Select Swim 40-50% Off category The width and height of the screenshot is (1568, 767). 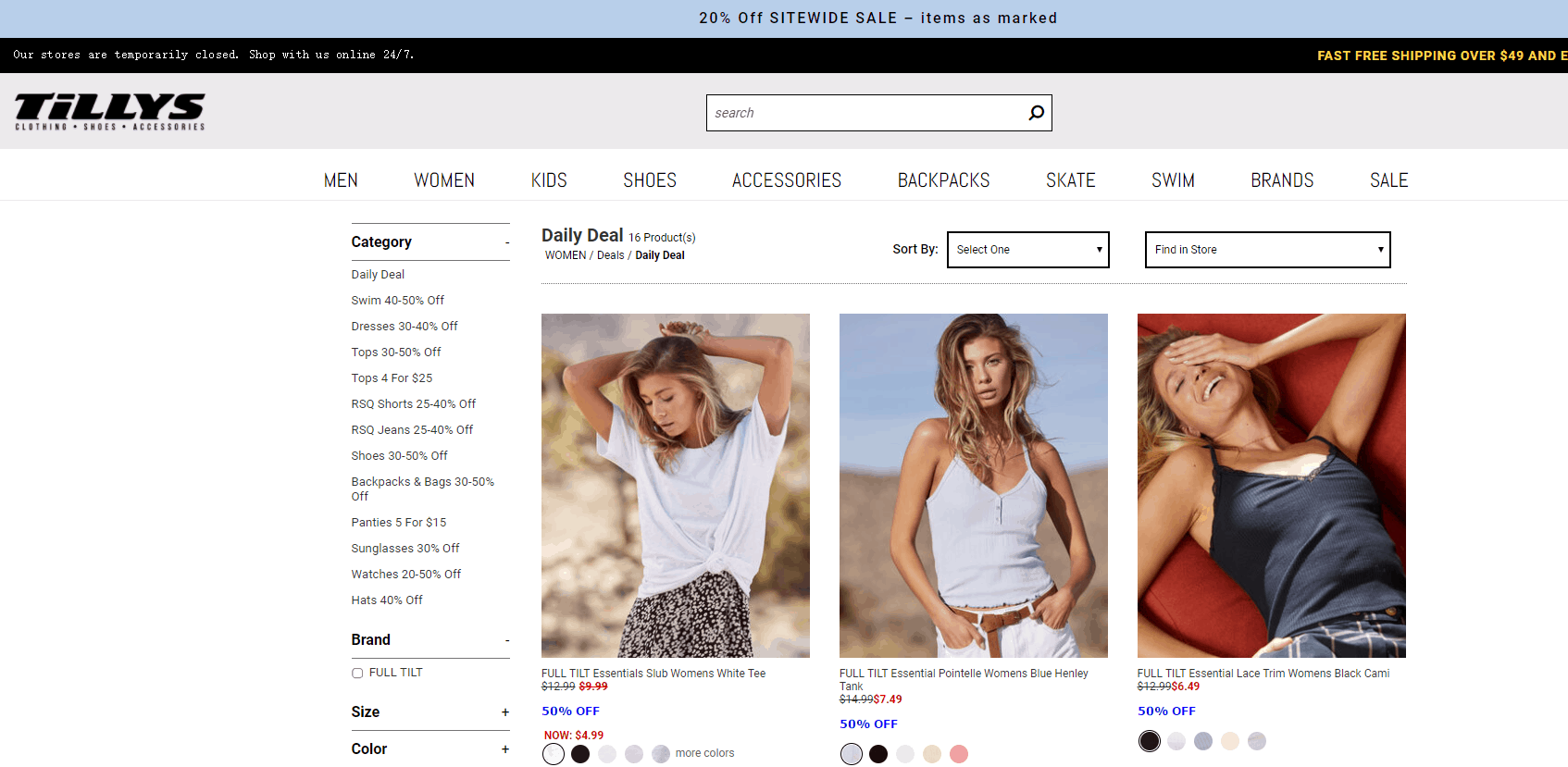[397, 301]
